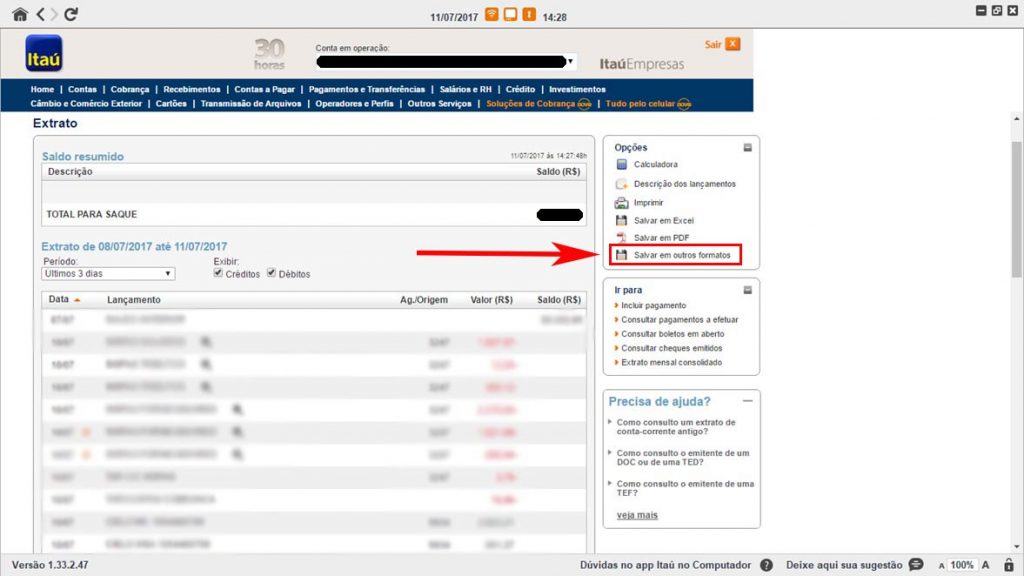Click the home icon in the top bar

19,14
